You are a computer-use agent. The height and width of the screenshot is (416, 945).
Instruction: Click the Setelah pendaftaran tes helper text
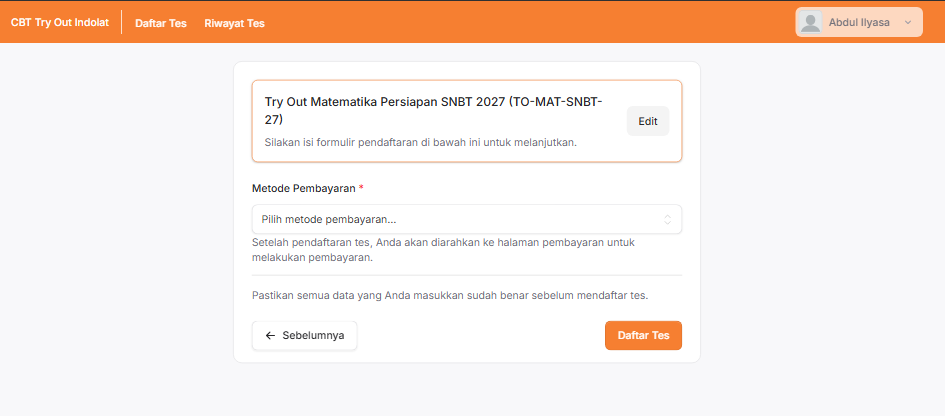point(443,250)
